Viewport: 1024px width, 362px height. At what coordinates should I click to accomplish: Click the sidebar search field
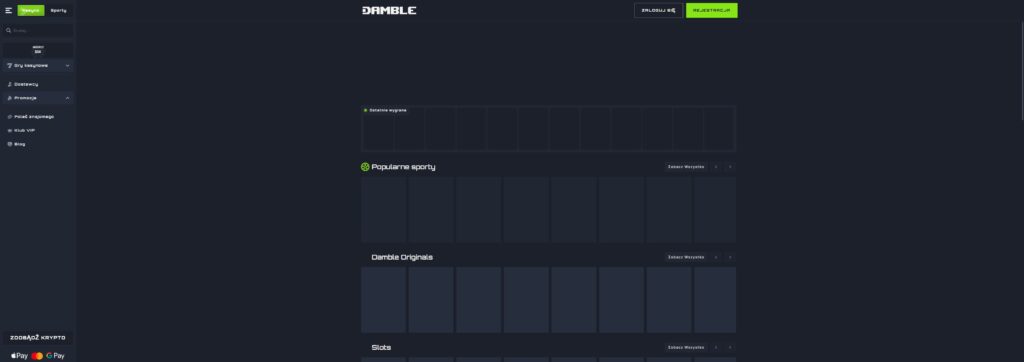[x=38, y=31]
